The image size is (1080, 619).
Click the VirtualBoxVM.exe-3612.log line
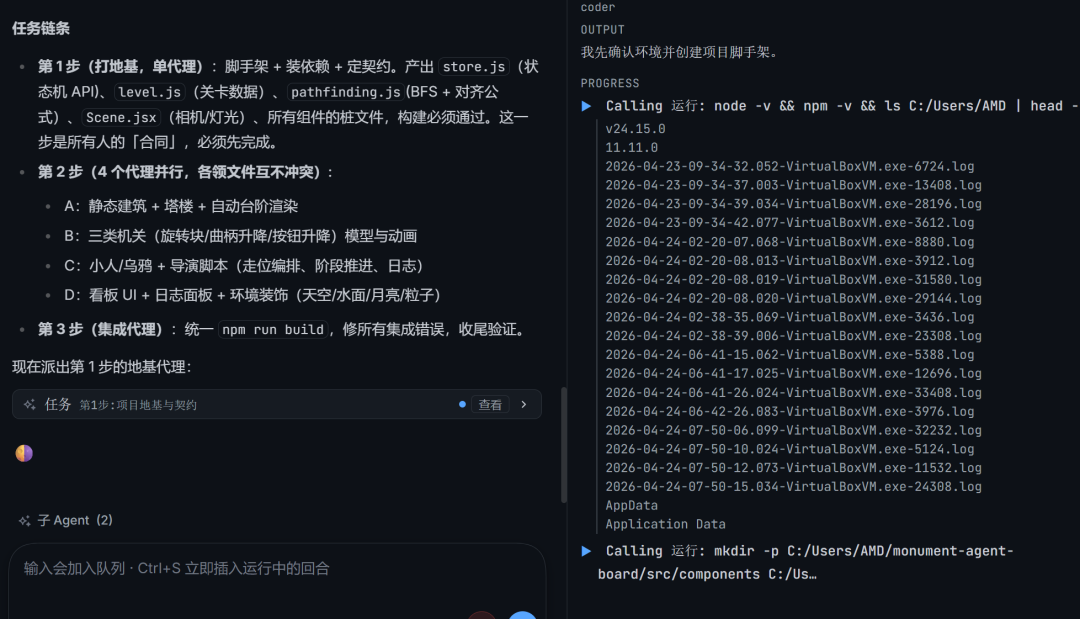coord(789,223)
